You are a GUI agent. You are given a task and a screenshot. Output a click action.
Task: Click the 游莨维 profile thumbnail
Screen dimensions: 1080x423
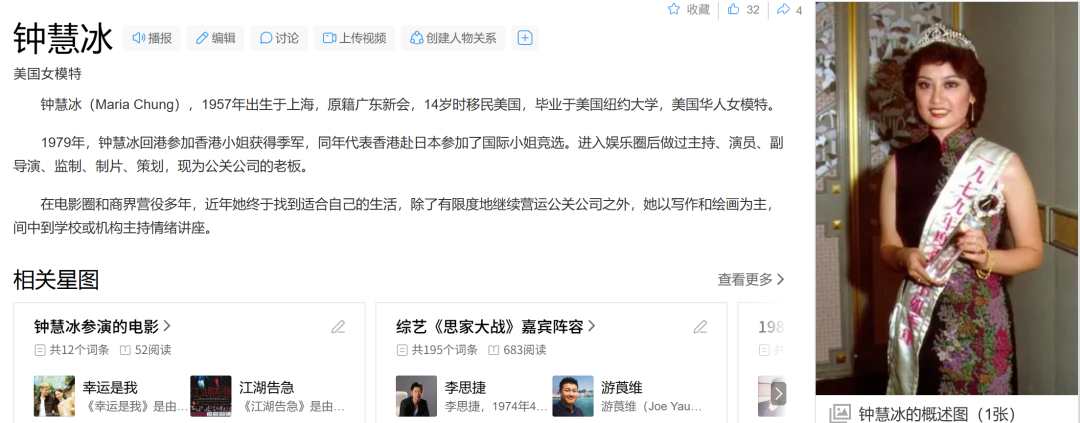(572, 396)
